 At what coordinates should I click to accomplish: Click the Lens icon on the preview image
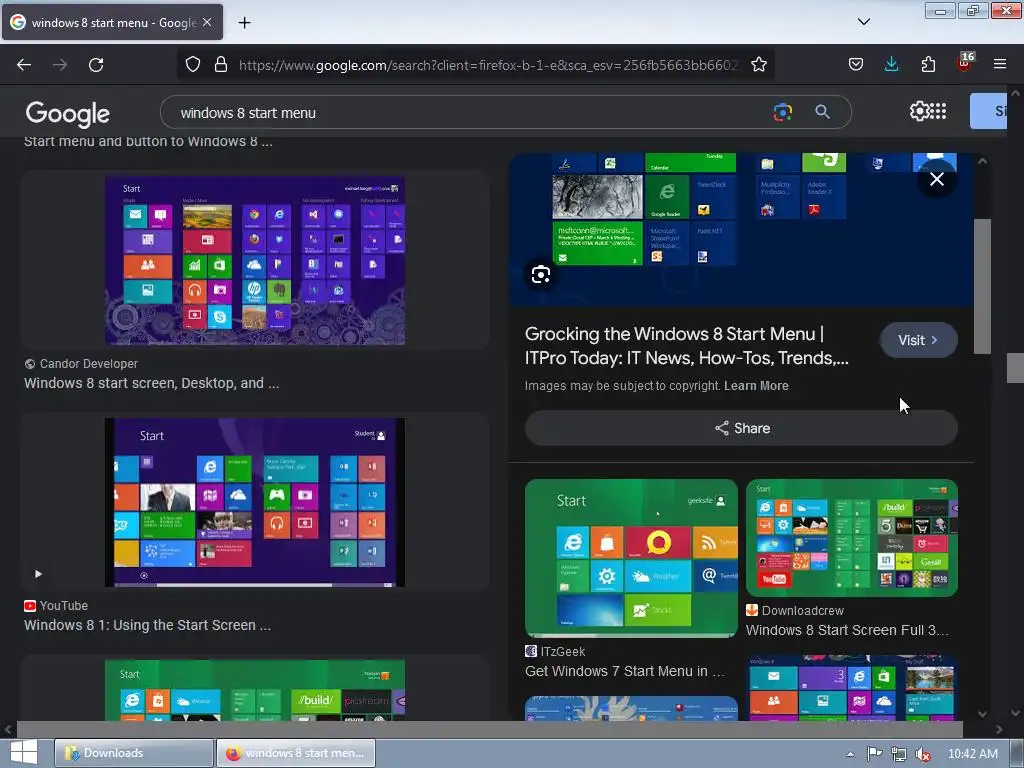pos(541,275)
